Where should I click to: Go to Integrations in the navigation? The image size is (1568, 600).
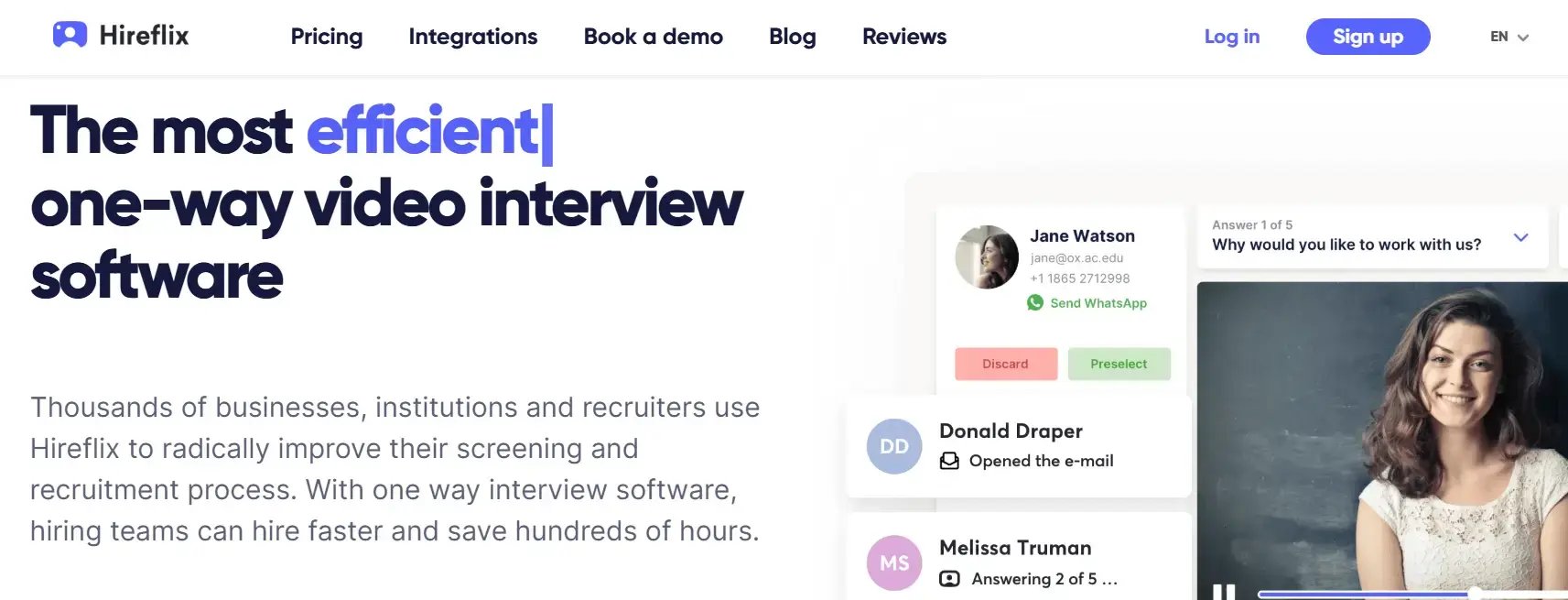(473, 37)
